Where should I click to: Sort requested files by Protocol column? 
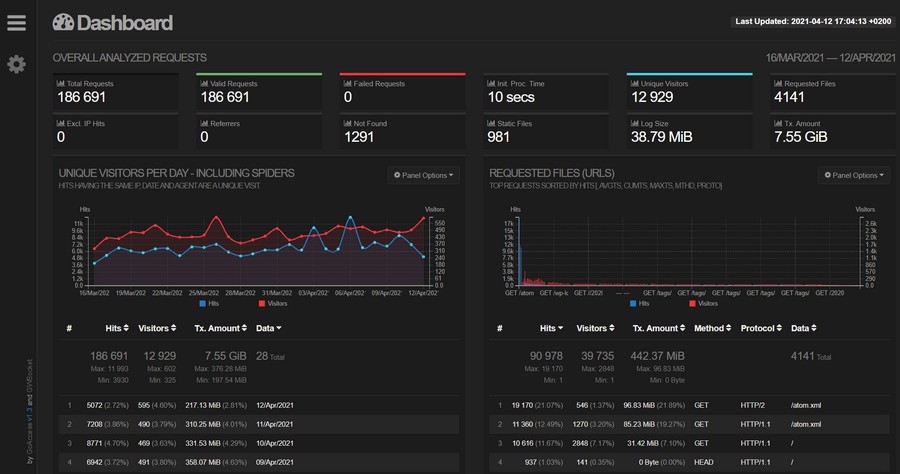pos(761,328)
